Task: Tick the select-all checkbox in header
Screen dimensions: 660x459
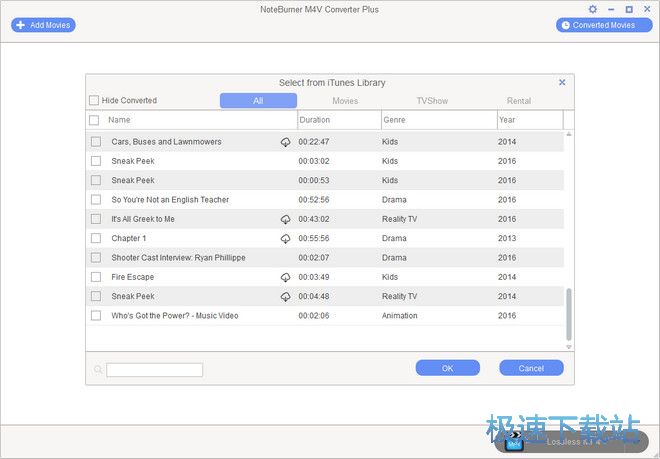Action: pyautogui.click(x=94, y=120)
